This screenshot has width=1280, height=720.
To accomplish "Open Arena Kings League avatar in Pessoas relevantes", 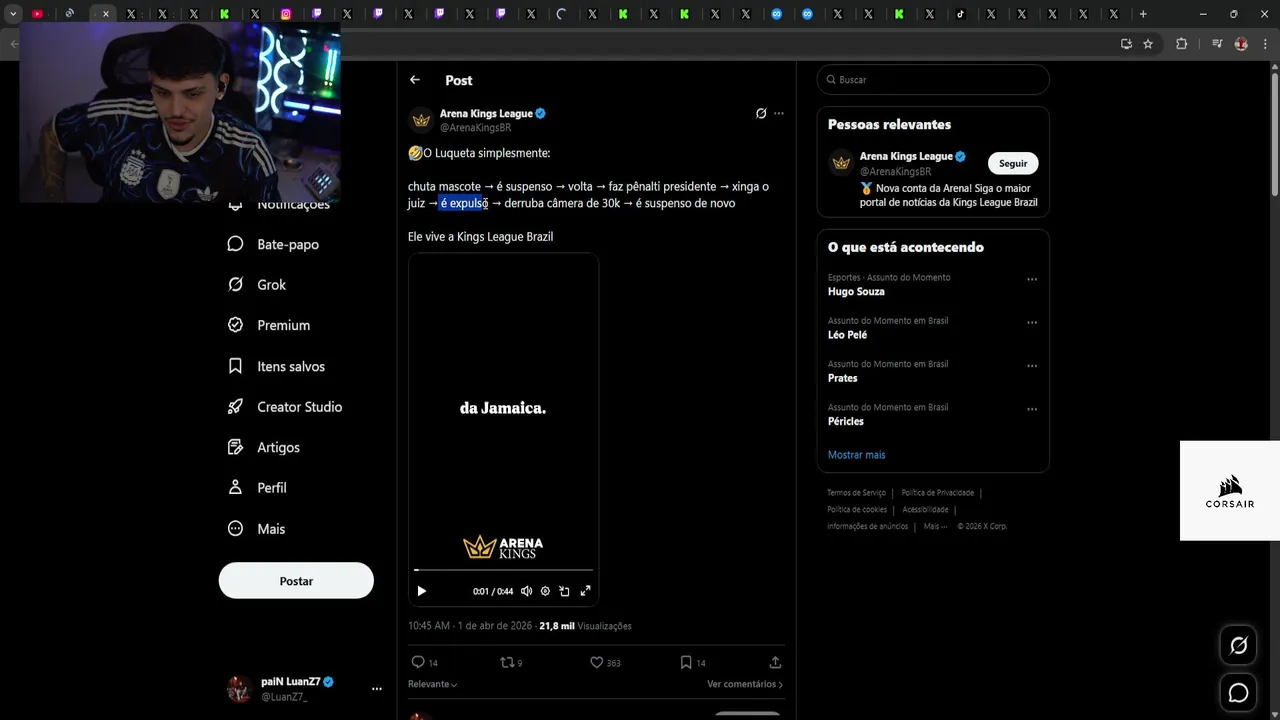I will click(x=842, y=163).
